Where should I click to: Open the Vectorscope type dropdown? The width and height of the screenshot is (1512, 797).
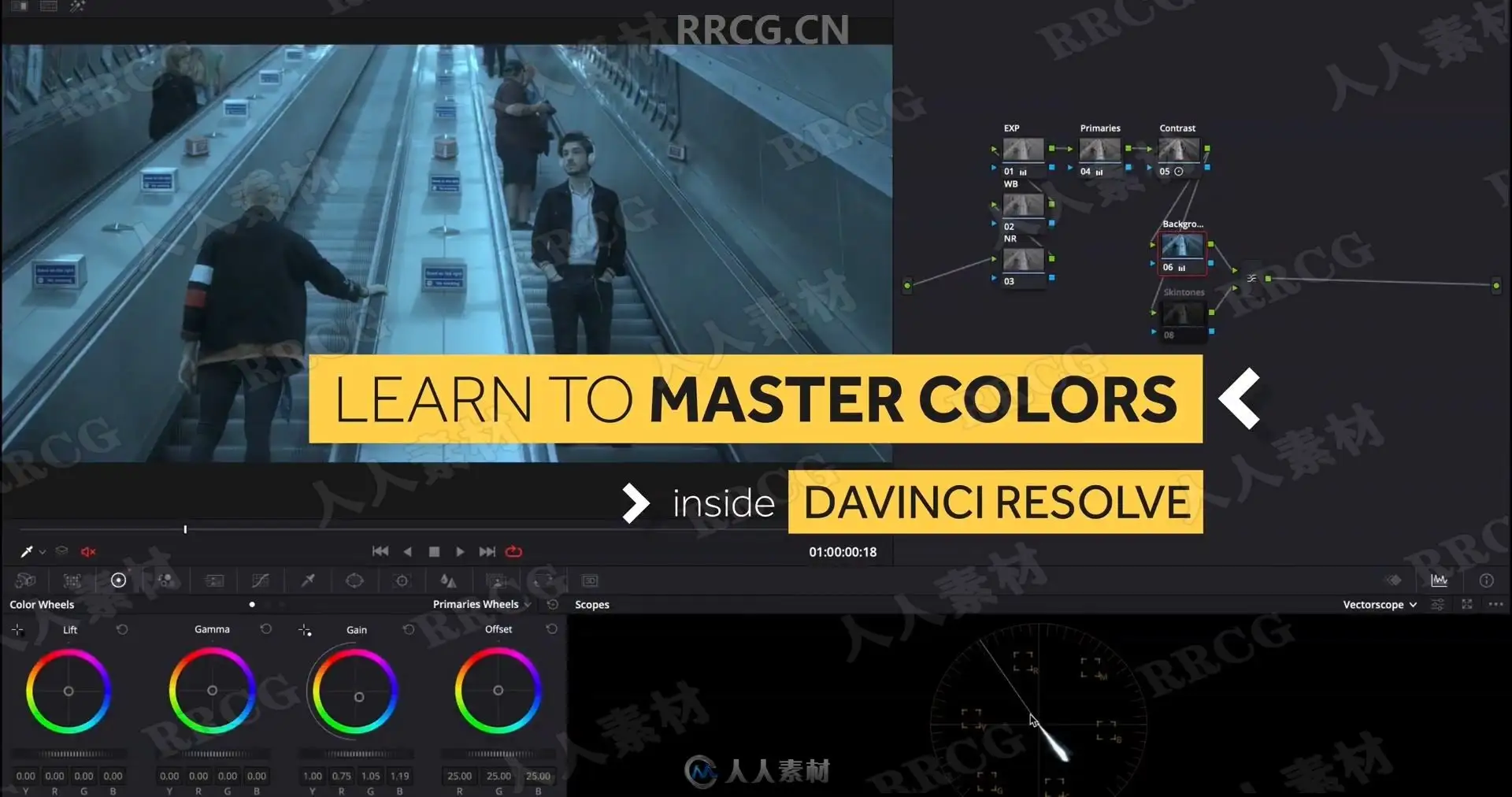[1380, 604]
